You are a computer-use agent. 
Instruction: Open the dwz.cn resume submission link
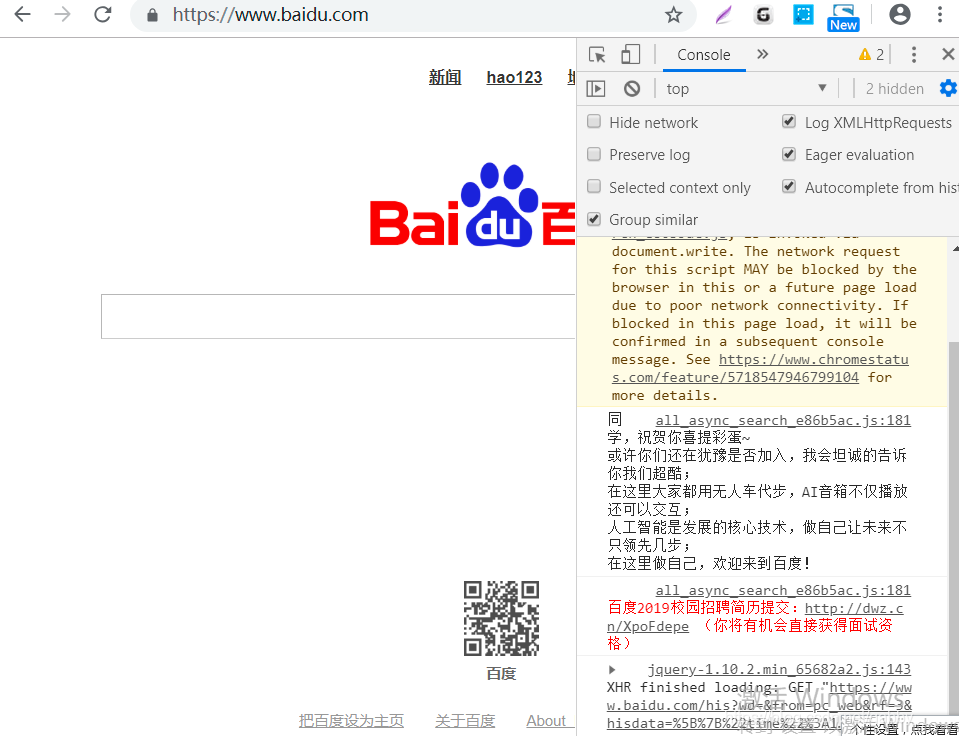[755, 617]
